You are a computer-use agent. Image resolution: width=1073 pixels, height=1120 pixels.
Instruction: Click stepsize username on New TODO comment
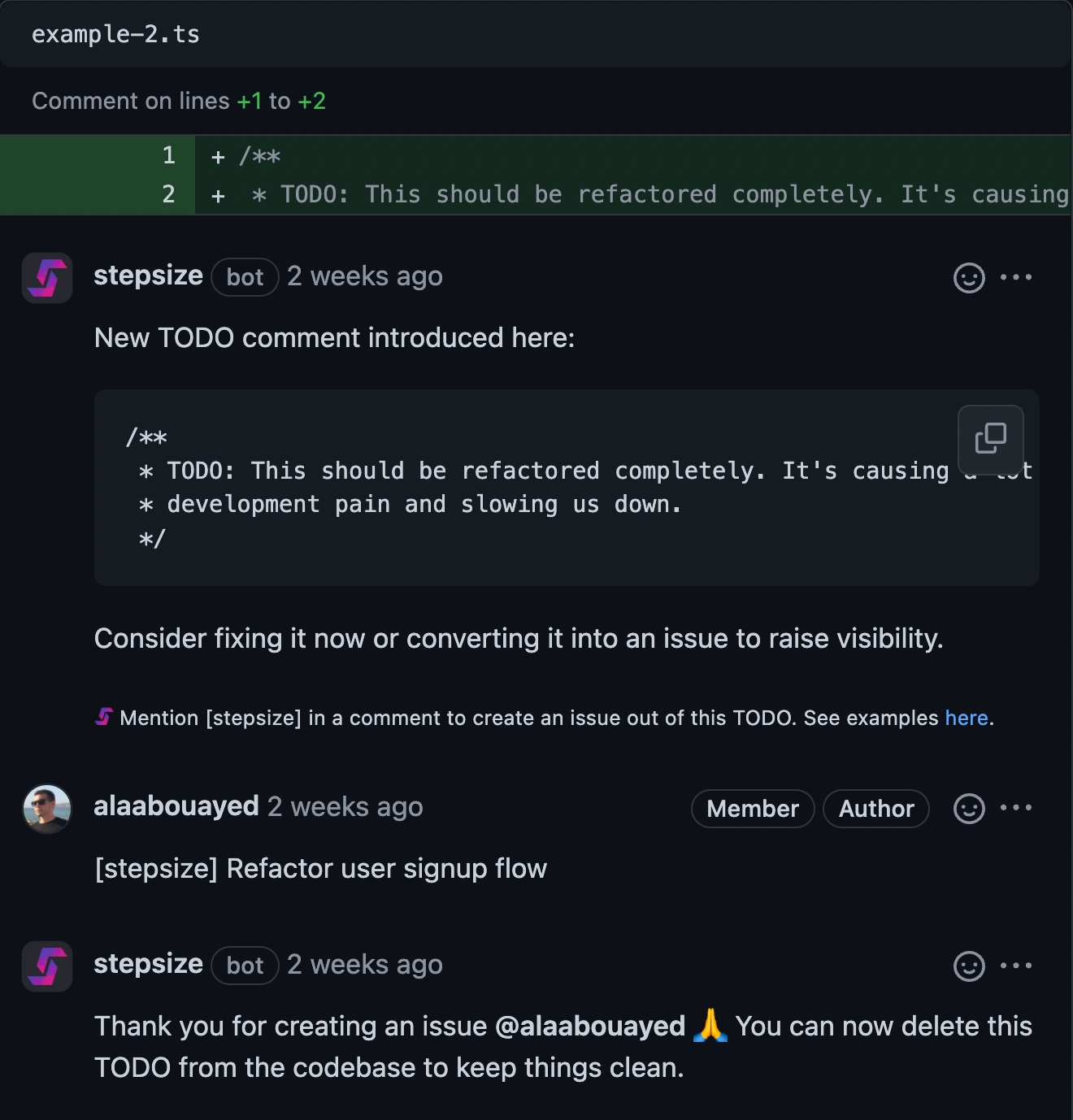pos(148,276)
